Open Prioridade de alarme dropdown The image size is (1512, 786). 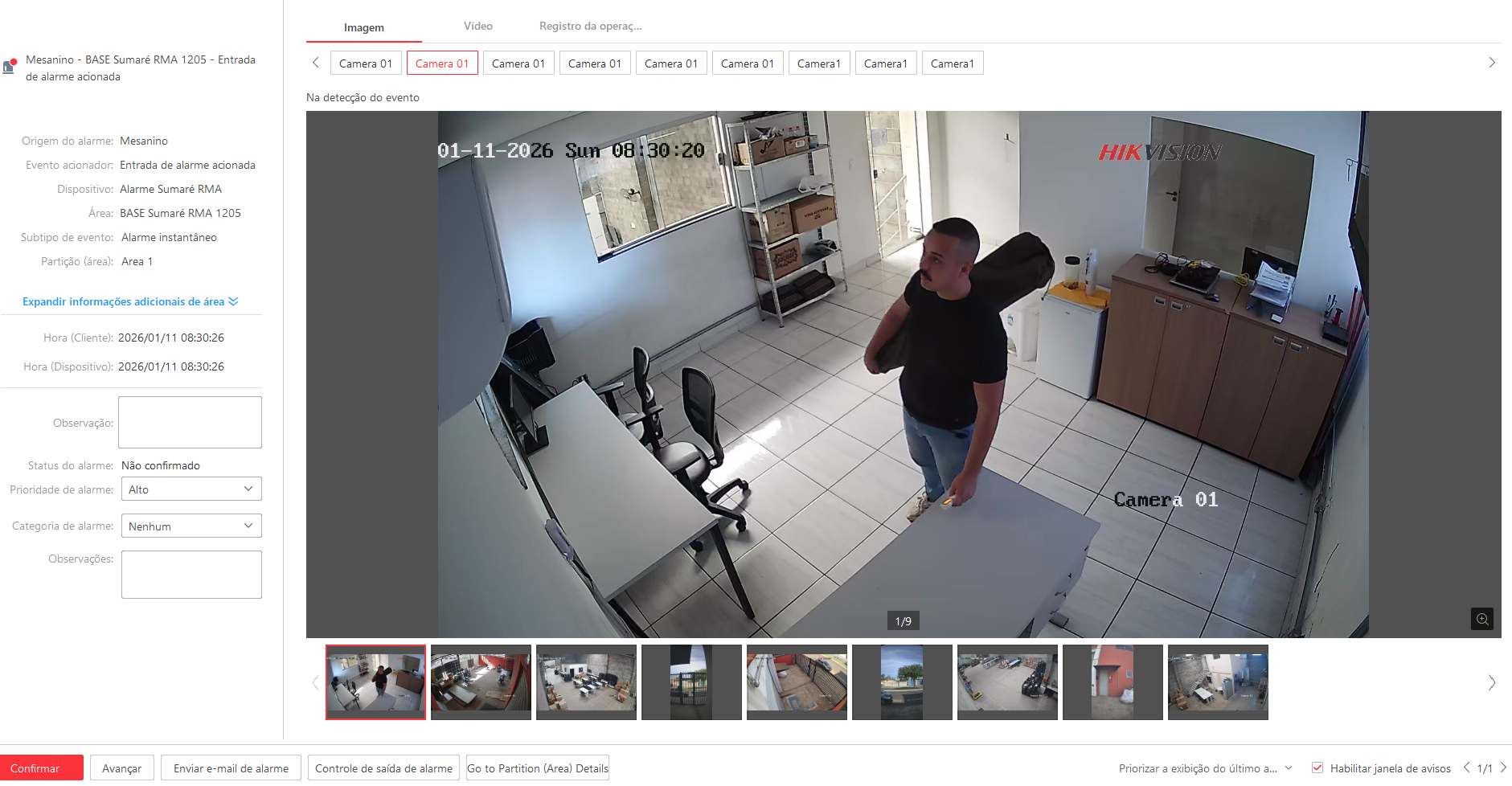pyautogui.click(x=191, y=489)
